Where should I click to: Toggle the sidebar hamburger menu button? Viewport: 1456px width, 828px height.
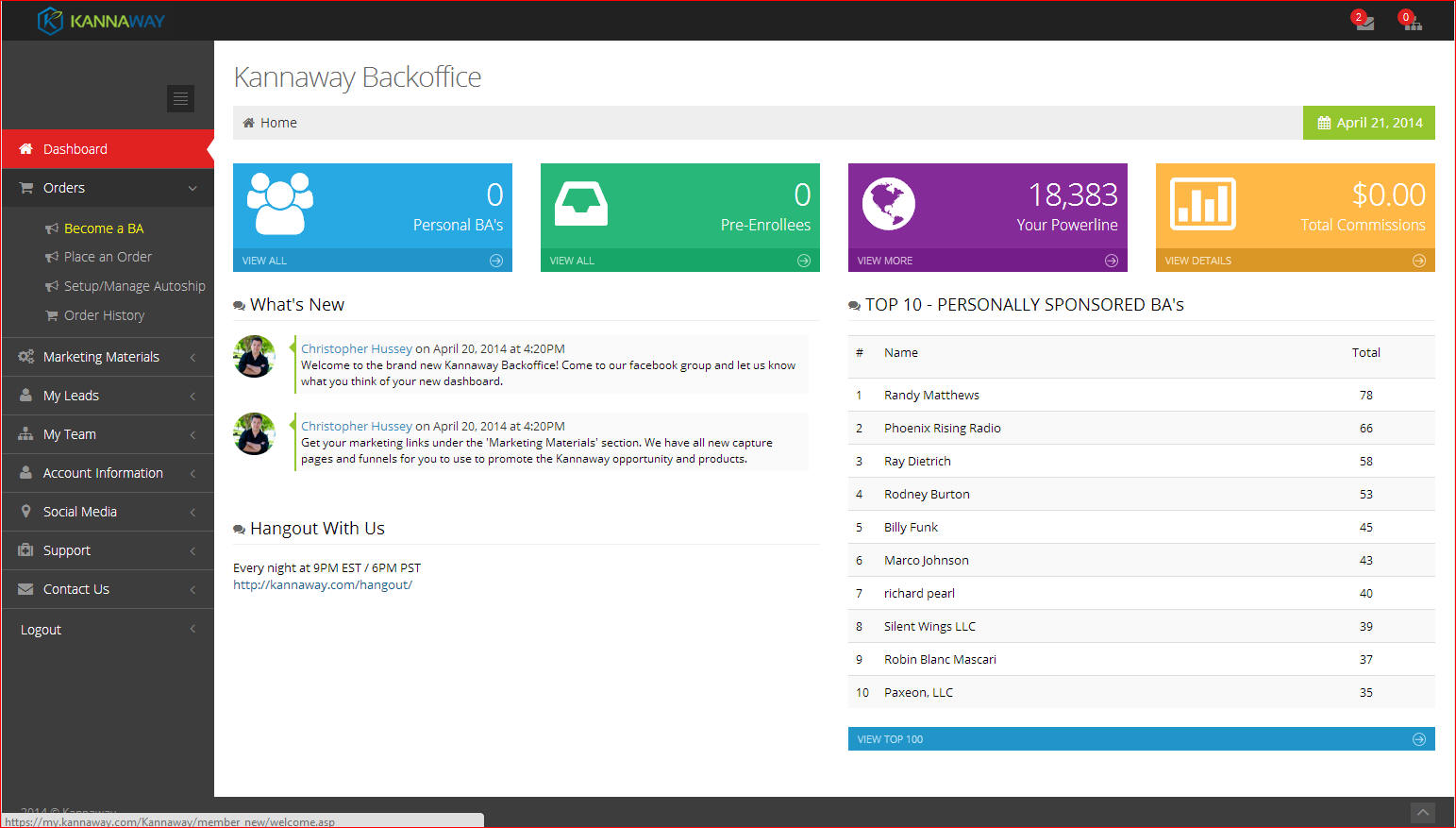180,98
